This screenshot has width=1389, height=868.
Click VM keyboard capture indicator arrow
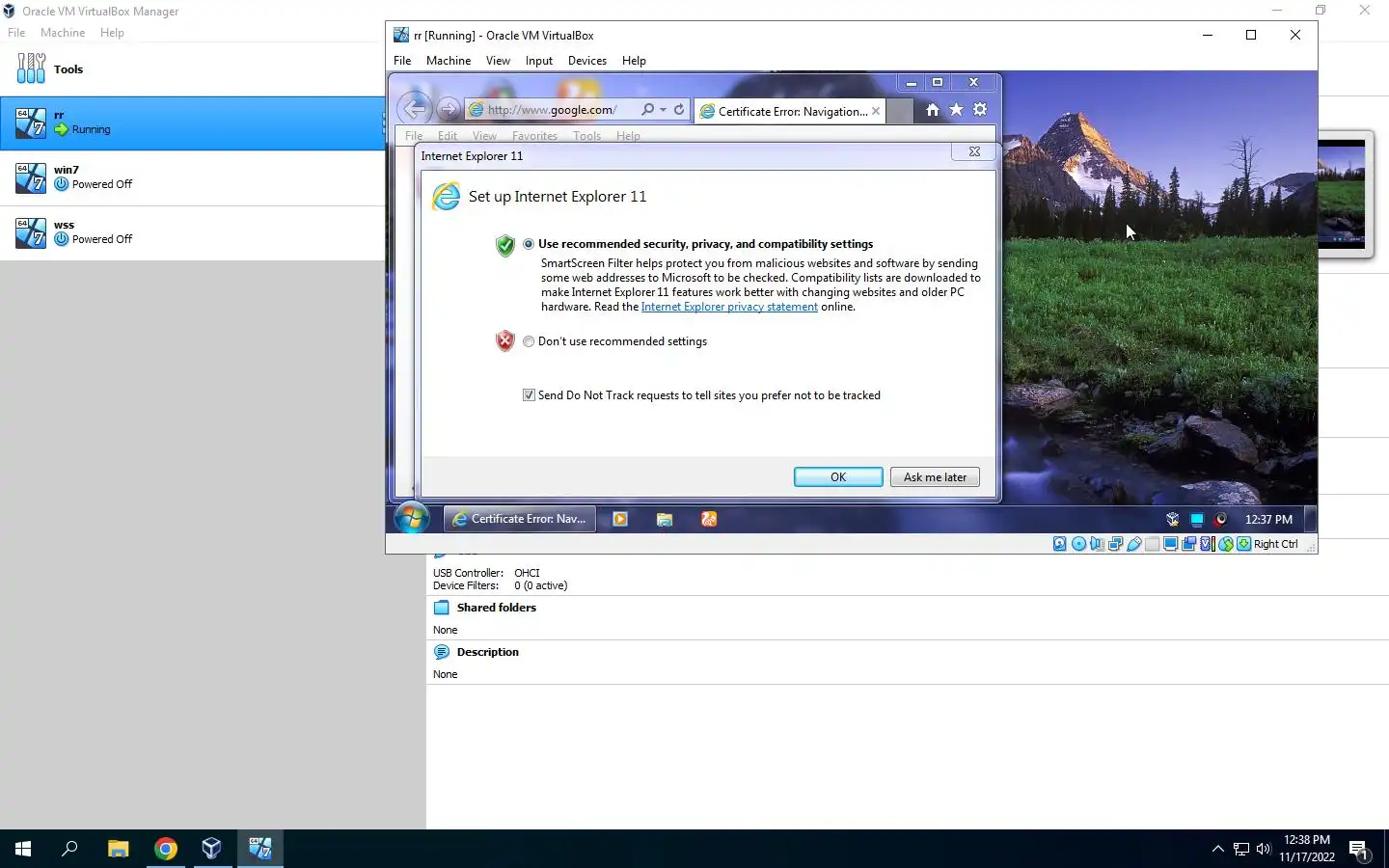pyautogui.click(x=1243, y=544)
